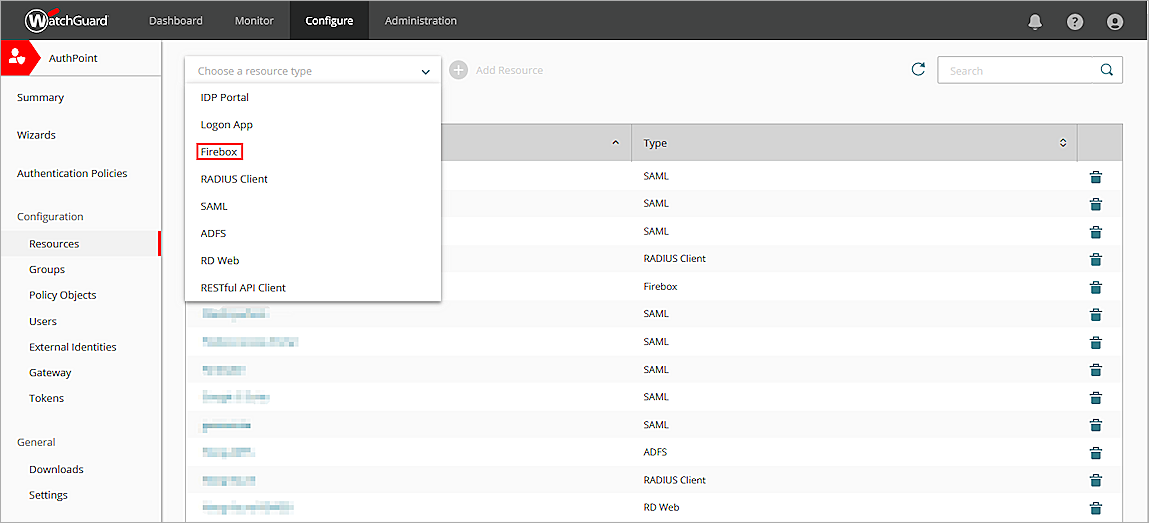Viewport: 1149px width, 523px height.
Task: Open External Identities page
Action: [x=72, y=347]
